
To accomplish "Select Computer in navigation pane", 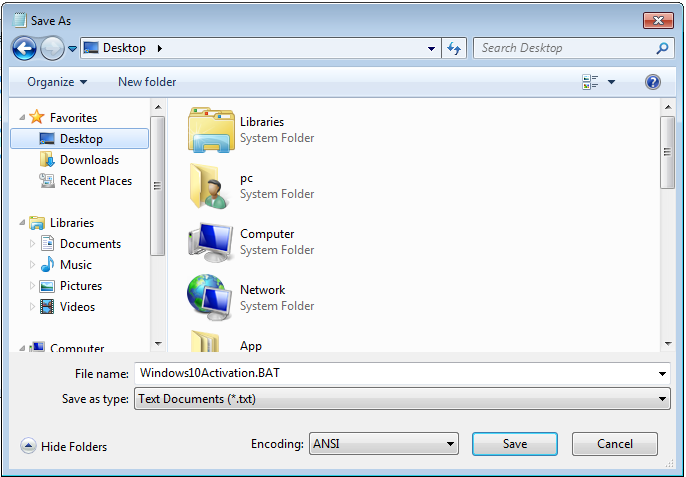I will coord(77,348).
